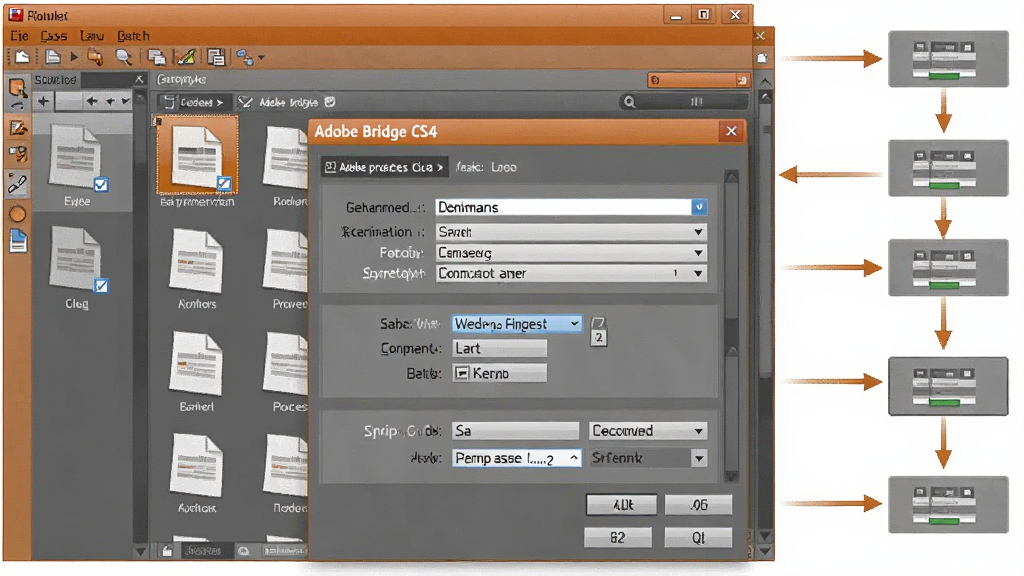This screenshot has width=1024, height=576.
Task: Open the Sfennk dropdown
Action: 699,458
